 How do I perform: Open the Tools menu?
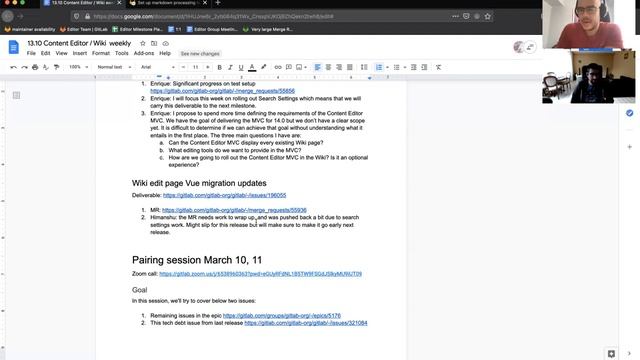coord(122,53)
